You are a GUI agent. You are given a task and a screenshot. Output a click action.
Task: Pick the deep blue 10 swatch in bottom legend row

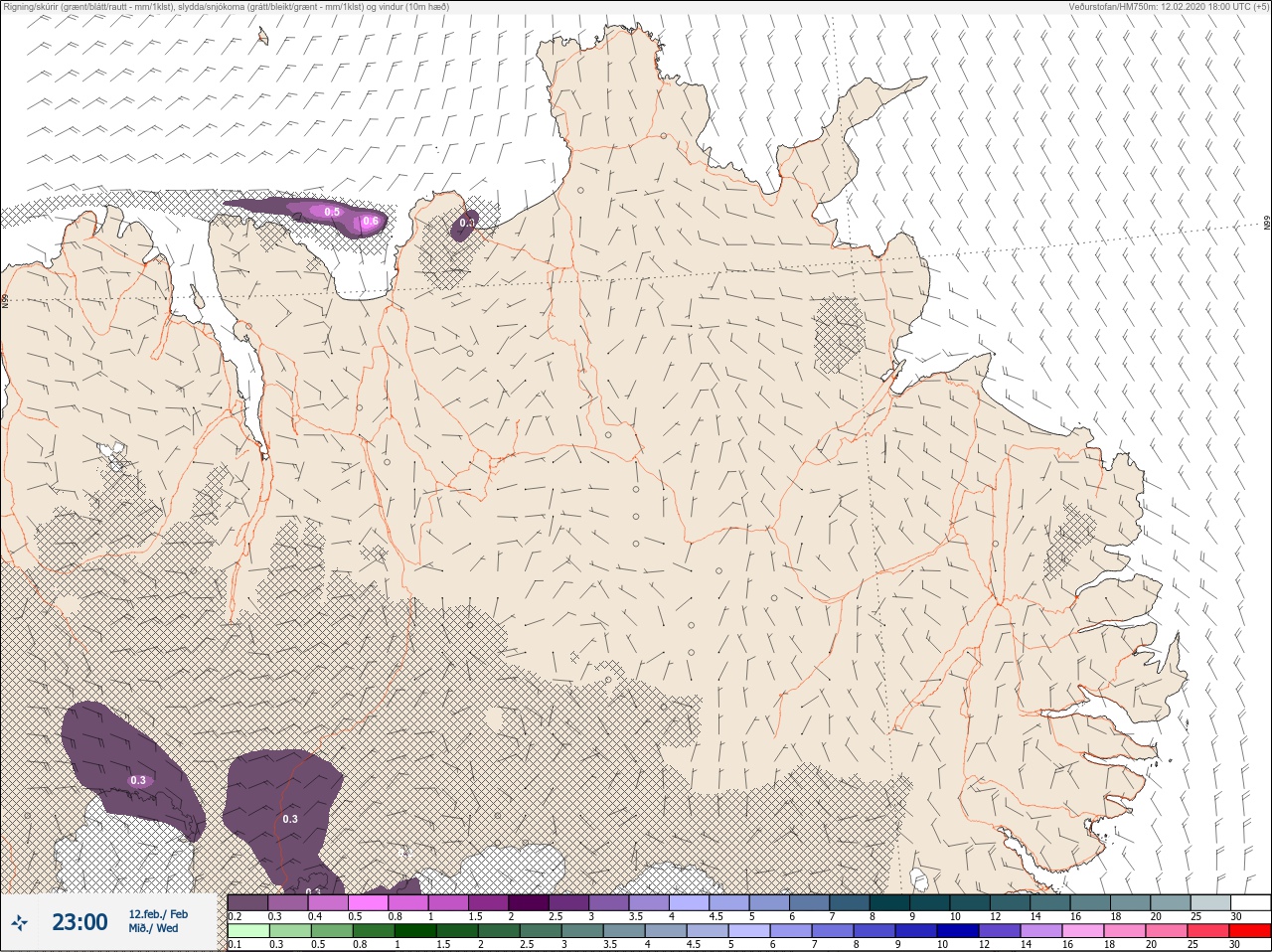coord(958,931)
